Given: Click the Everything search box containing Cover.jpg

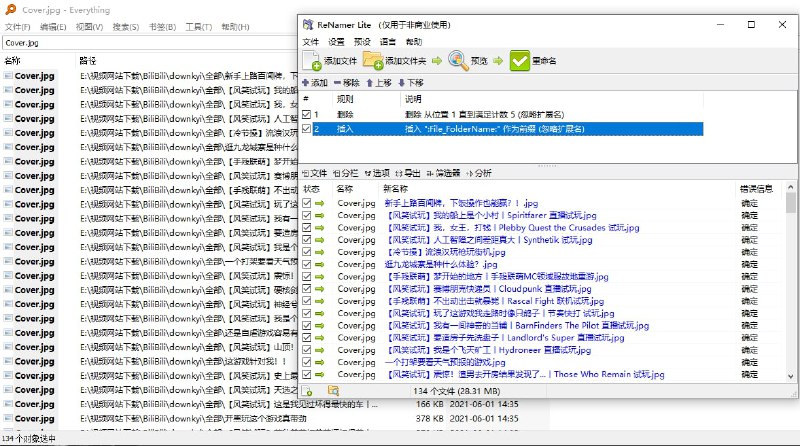Looking at the screenshot, I should coord(150,43).
